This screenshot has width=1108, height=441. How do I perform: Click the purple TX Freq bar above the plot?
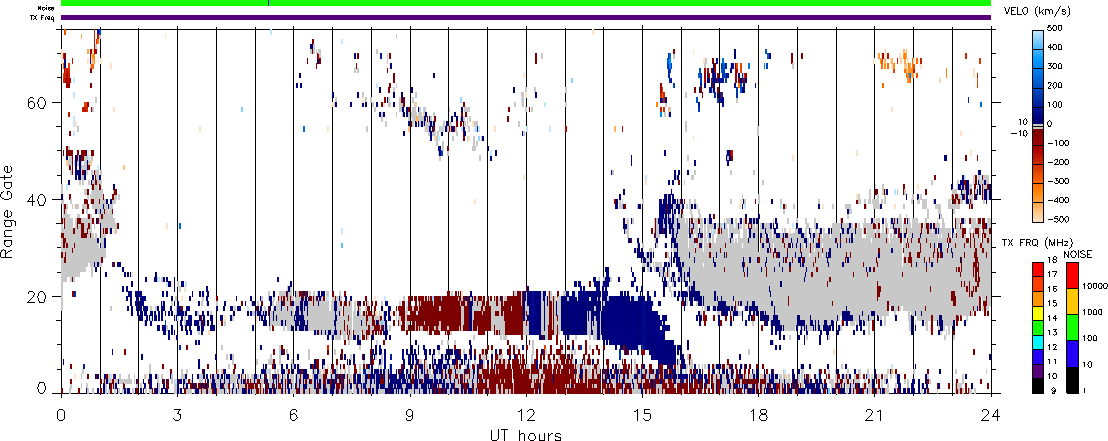[526, 17]
